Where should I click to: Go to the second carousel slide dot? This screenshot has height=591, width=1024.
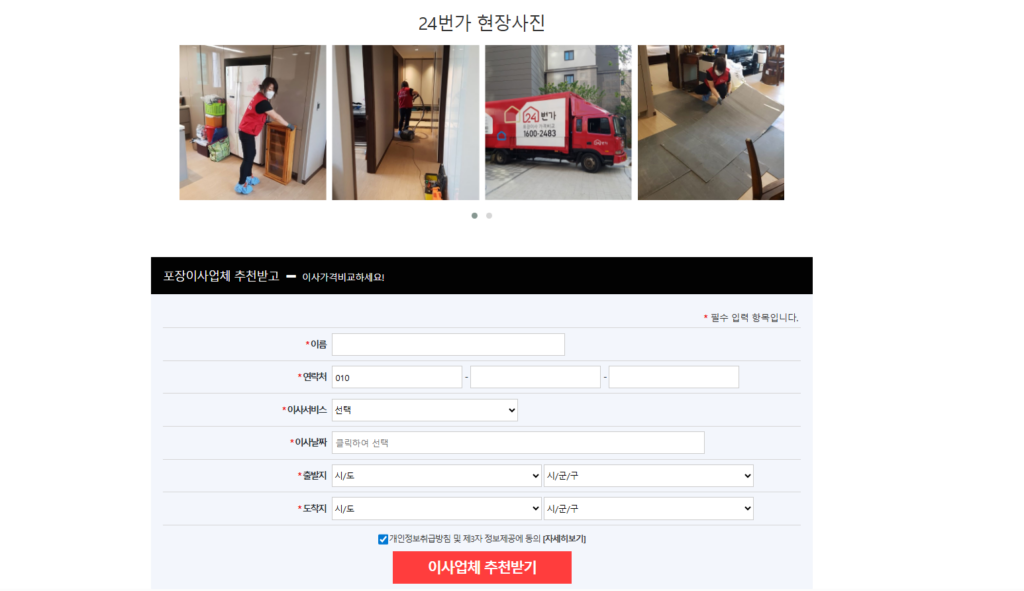(489, 216)
